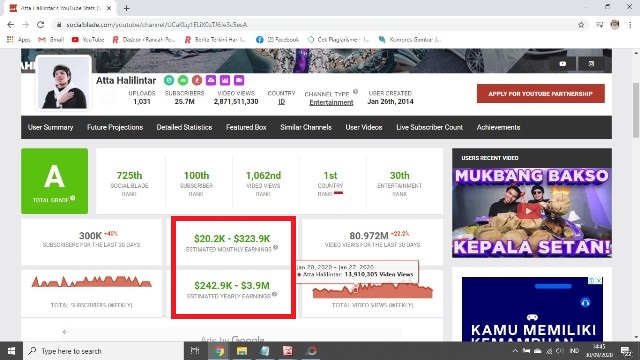This screenshot has width=640, height=360.
Task: Open the Similar Channels tab
Action: (x=306, y=127)
